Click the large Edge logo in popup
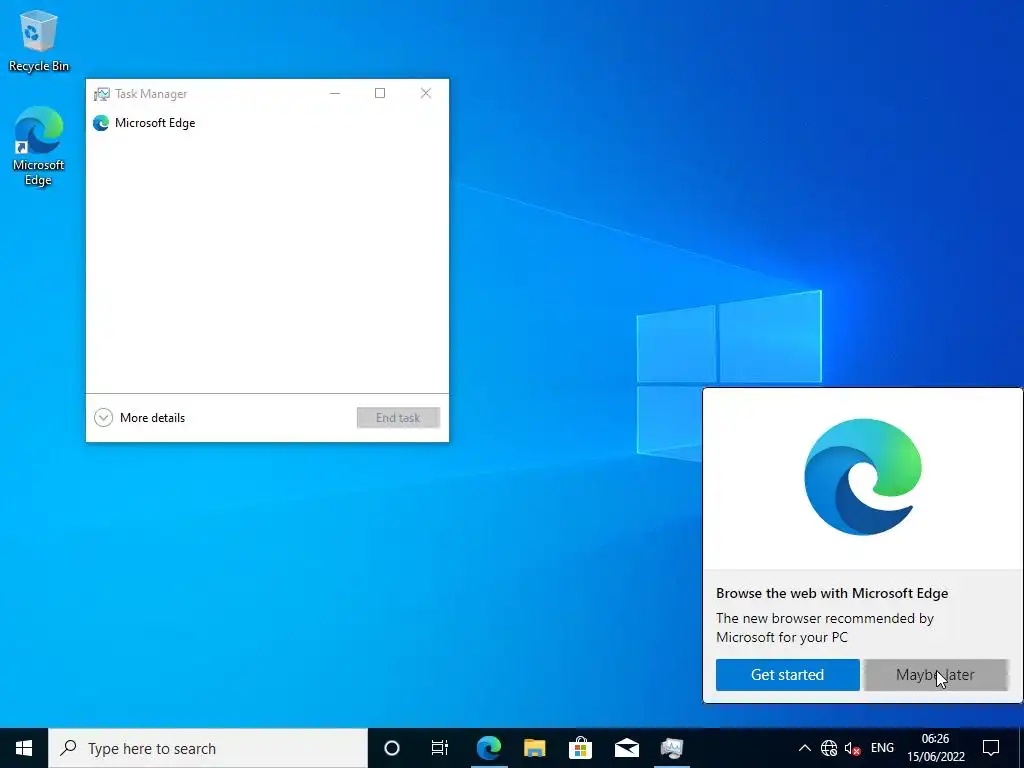Screen dimensions: 1024x768 (863, 477)
